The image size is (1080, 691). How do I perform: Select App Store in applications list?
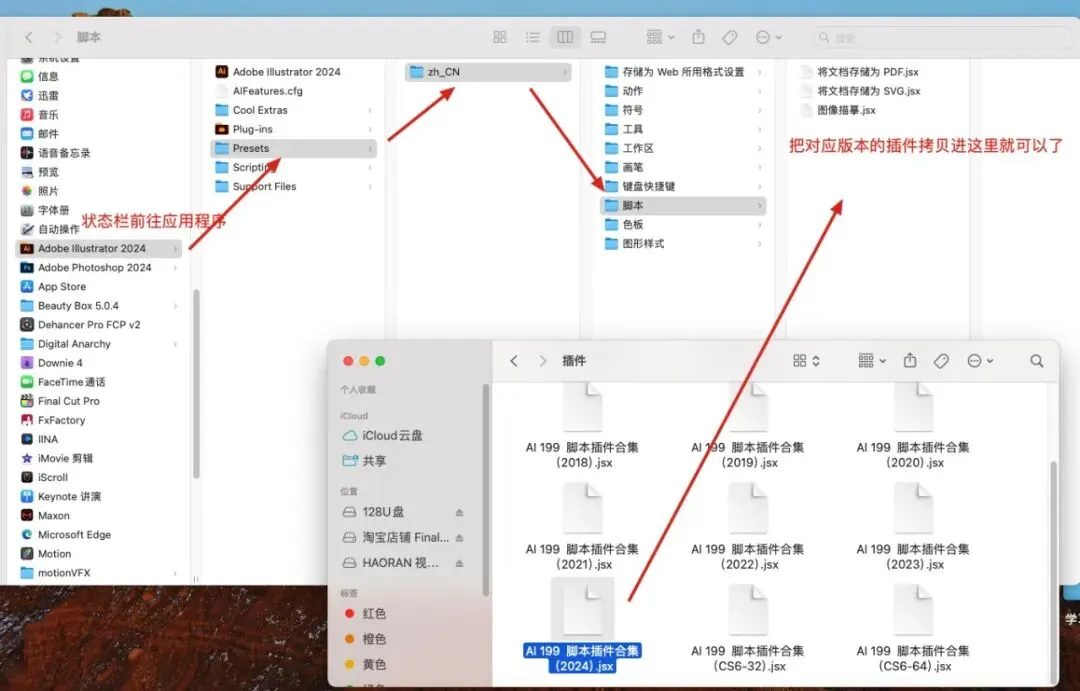coord(98,287)
